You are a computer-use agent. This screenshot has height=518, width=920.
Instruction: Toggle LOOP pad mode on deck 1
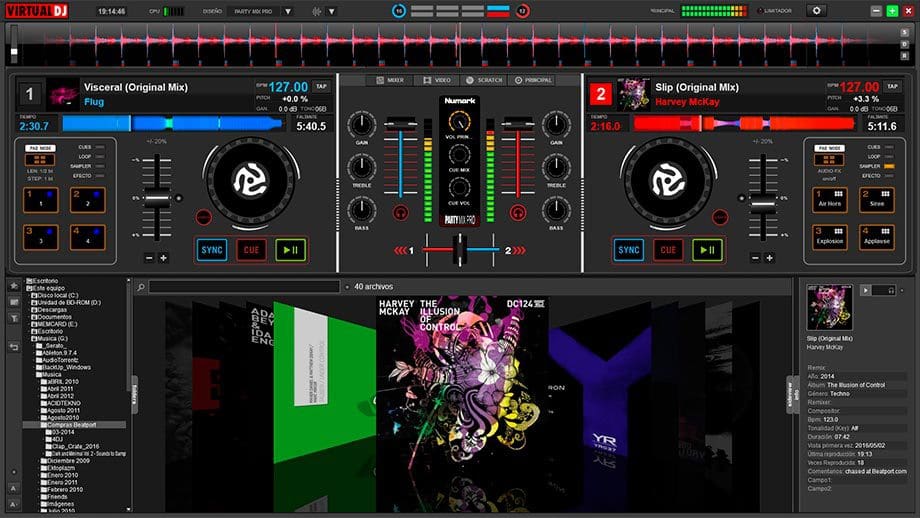[x=100, y=157]
